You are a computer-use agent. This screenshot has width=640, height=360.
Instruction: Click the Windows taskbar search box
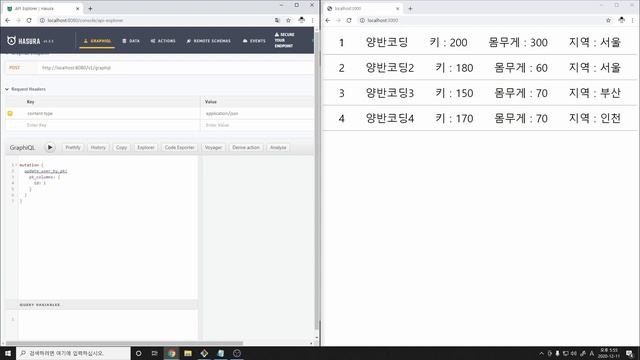[x=73, y=353]
